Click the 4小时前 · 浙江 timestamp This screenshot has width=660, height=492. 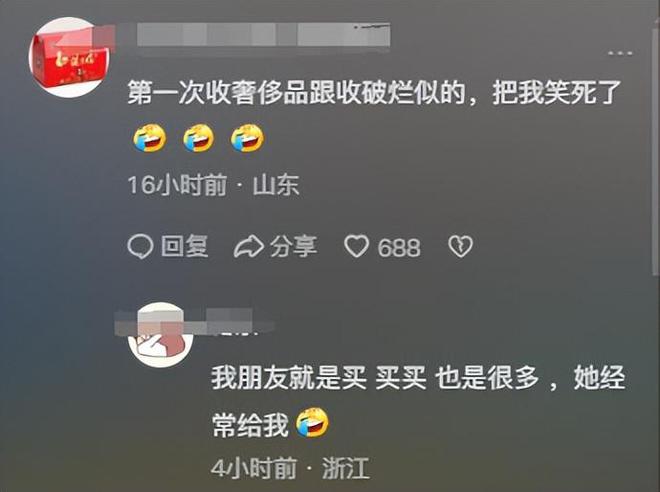click(290, 468)
